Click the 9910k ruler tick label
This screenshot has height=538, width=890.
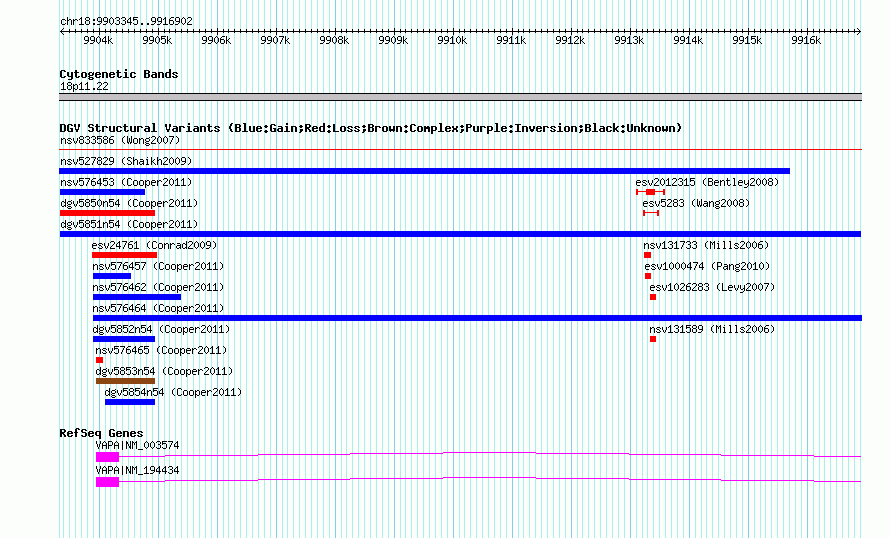(452, 40)
